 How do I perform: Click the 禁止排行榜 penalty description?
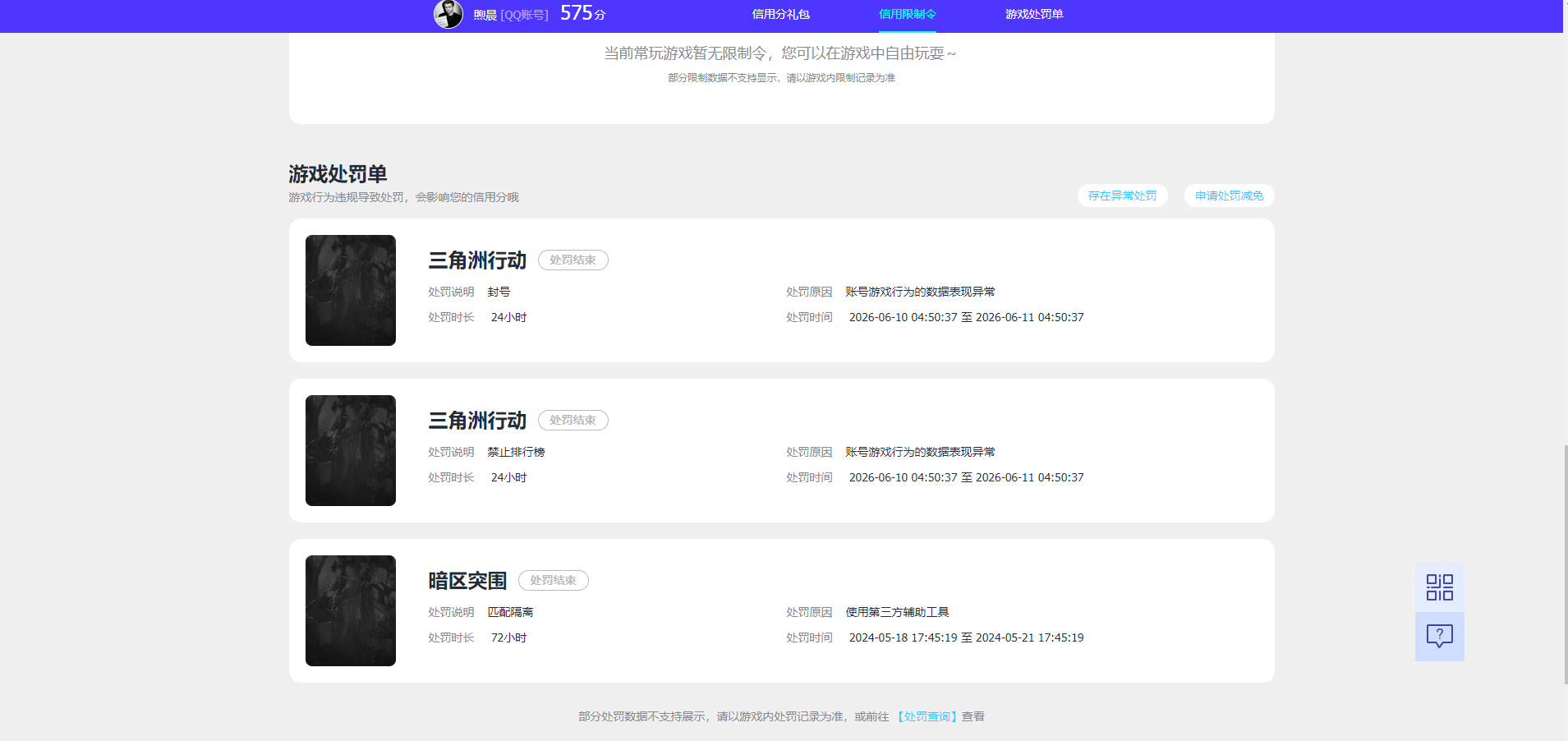pyautogui.click(x=516, y=452)
